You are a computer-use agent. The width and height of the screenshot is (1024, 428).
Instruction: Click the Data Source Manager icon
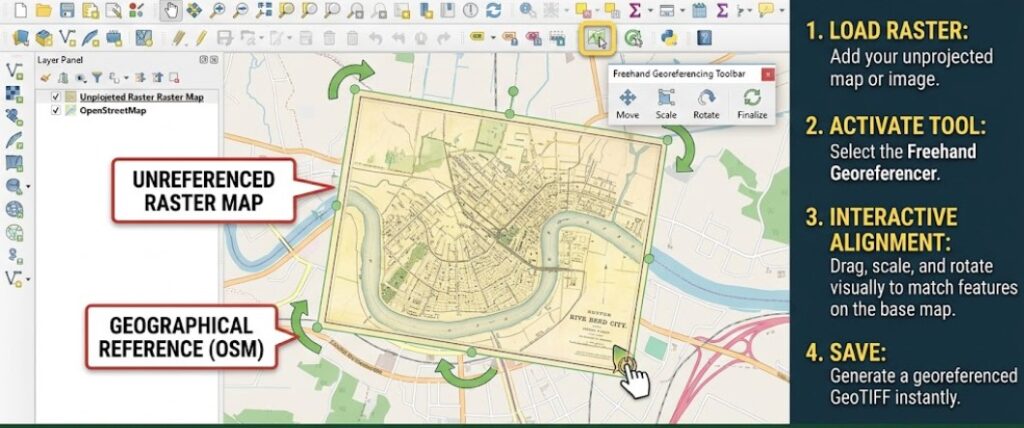pyautogui.click(x=20, y=38)
